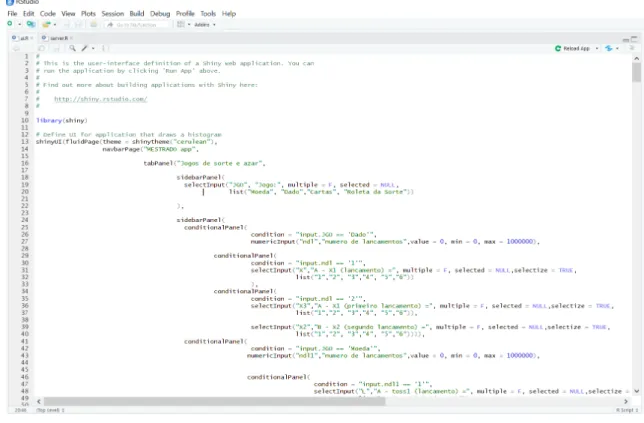Click the horizontal scrollbar right arrow

click(x=626, y=402)
